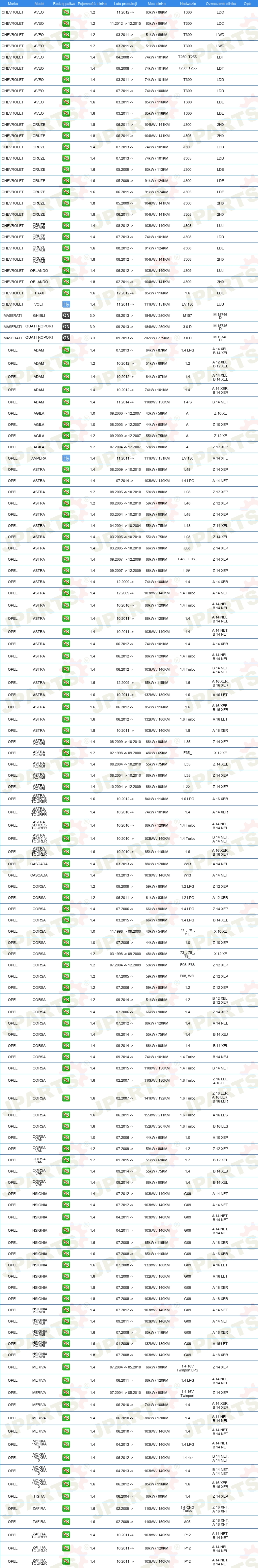
Task: Click petrol icon in Opel Adam 1.2 row
Action: coord(66,363)
